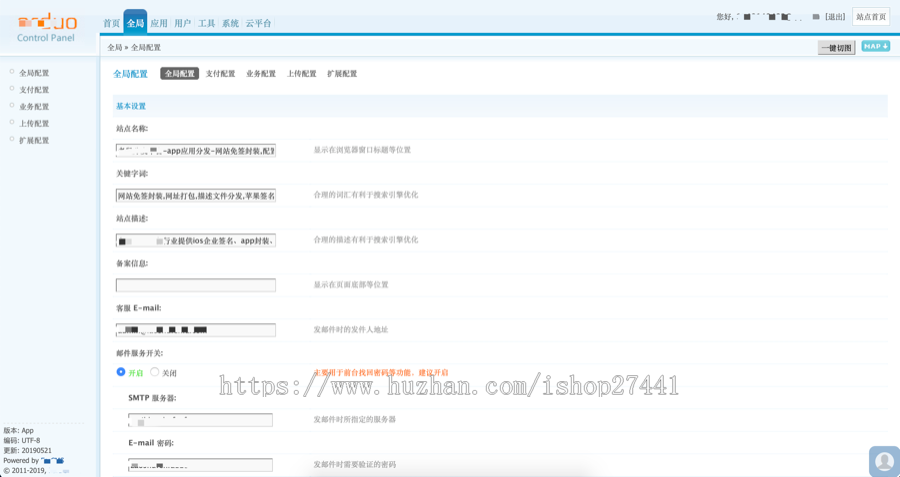Click the 合理的词汇有利于搜索引擎优化 hint
The height and width of the screenshot is (477, 900).
pos(366,195)
